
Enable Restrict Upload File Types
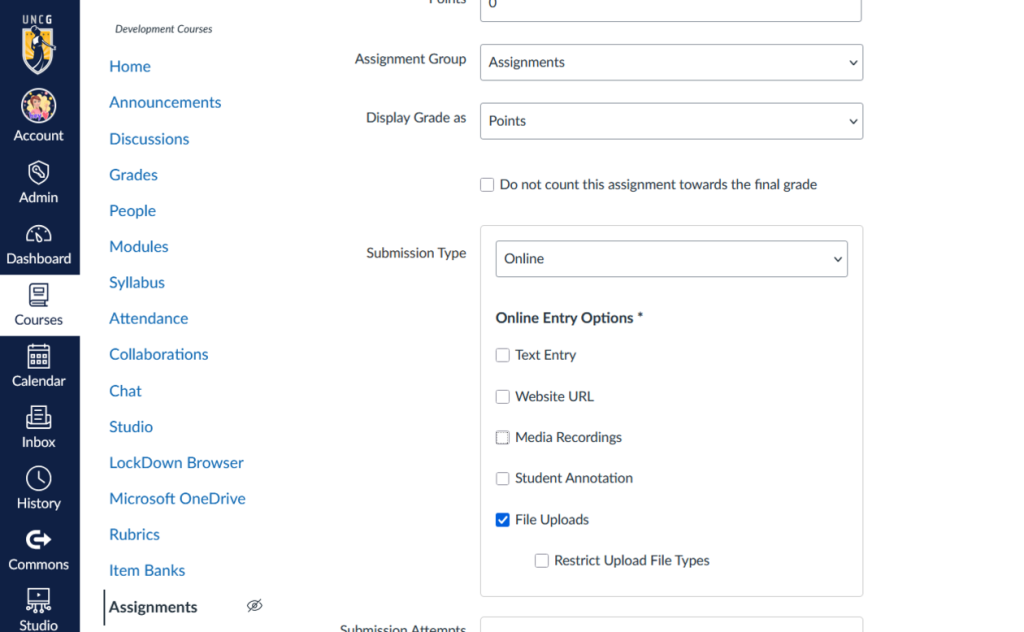pyautogui.click(x=541, y=560)
